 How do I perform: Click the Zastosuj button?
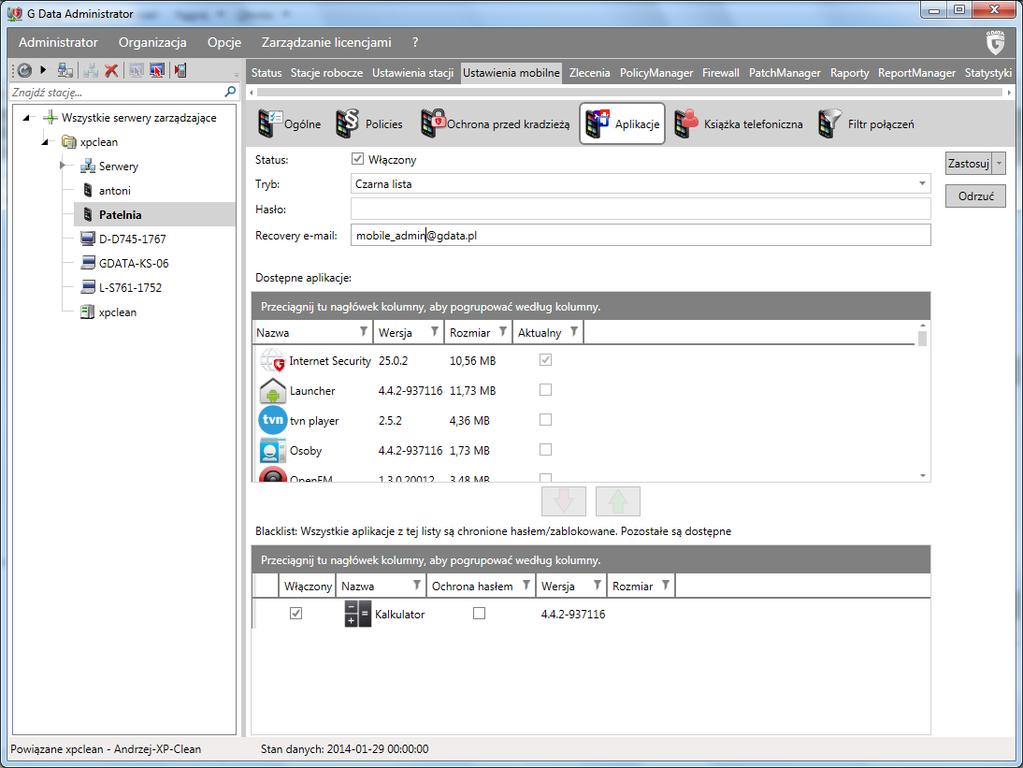(969, 163)
